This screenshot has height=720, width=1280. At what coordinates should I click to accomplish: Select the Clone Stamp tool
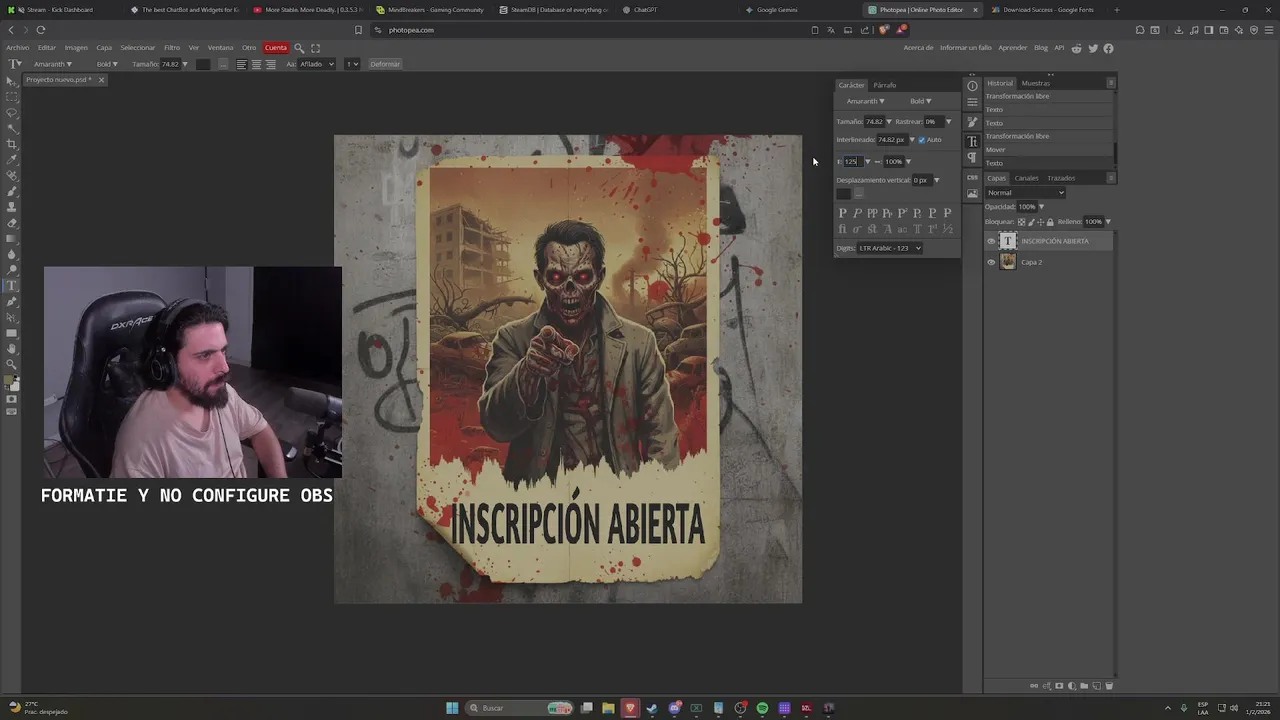pyautogui.click(x=12, y=207)
